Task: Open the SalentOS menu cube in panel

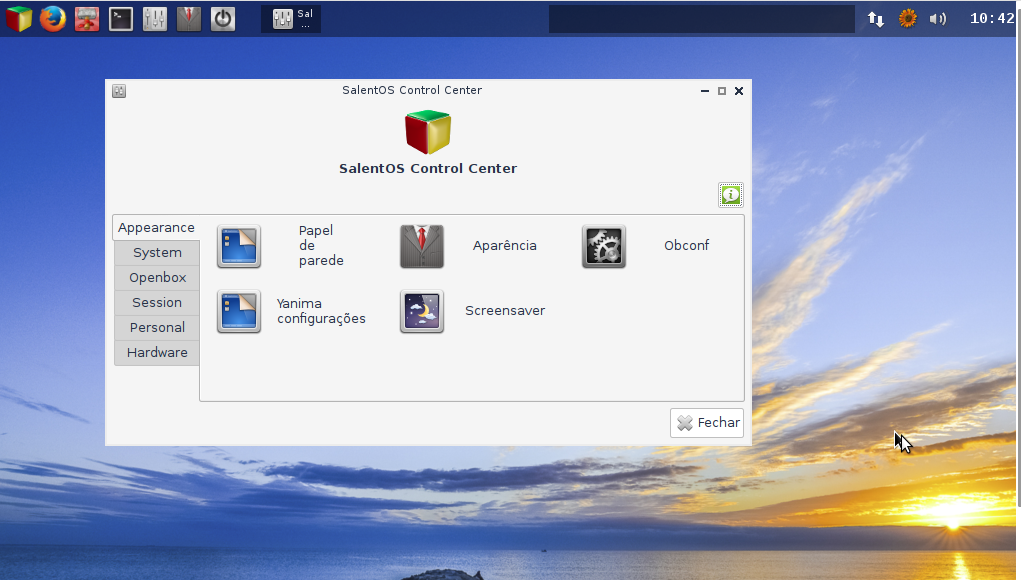Action: point(19,19)
